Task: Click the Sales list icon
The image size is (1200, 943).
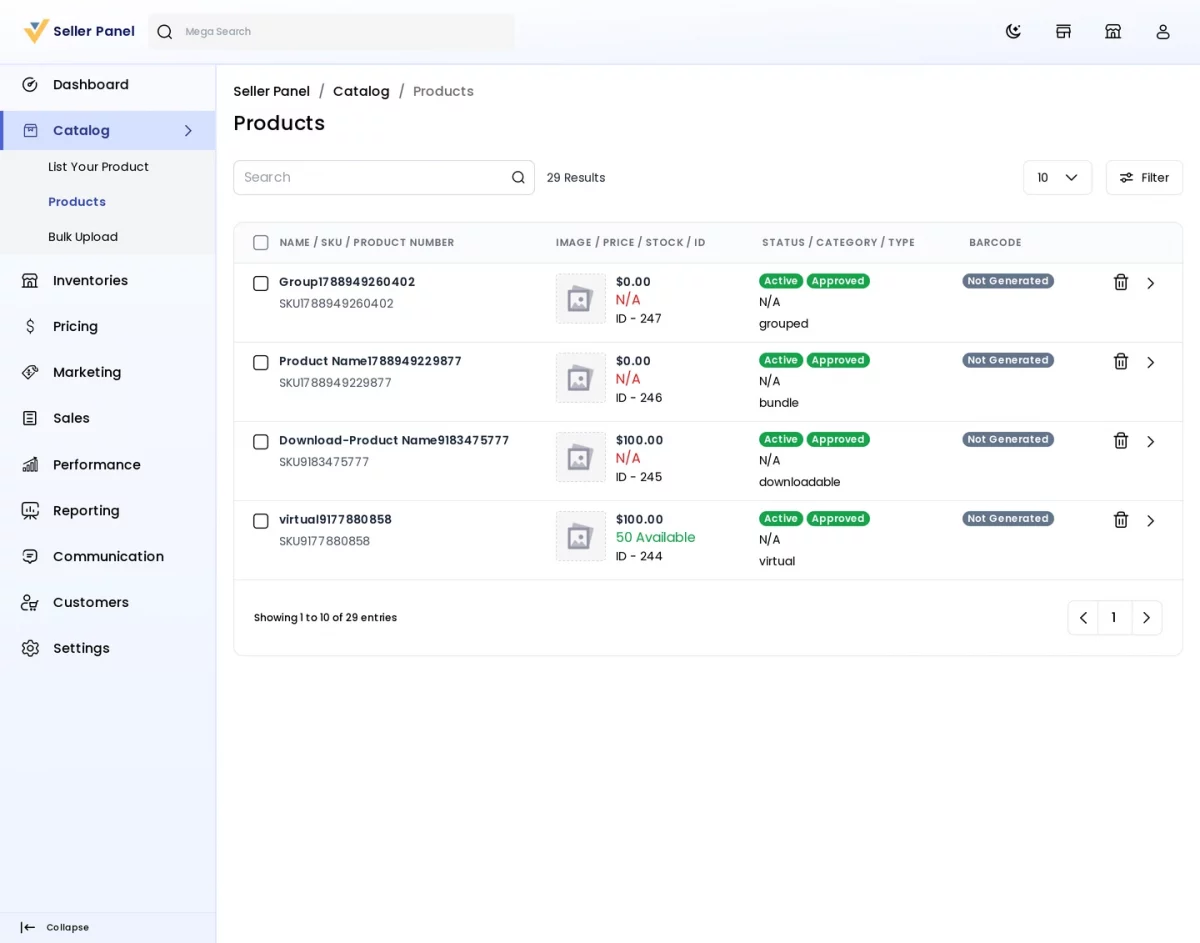Action: (30, 419)
